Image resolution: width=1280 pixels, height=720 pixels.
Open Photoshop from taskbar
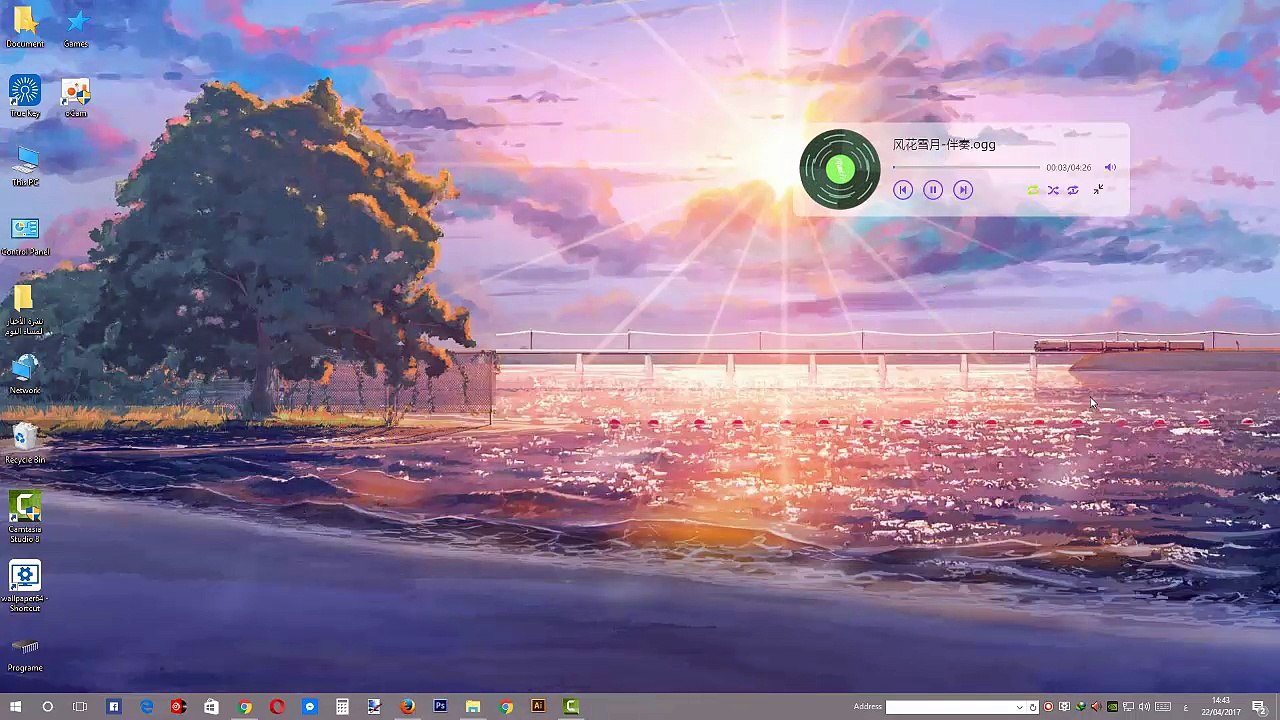440,707
